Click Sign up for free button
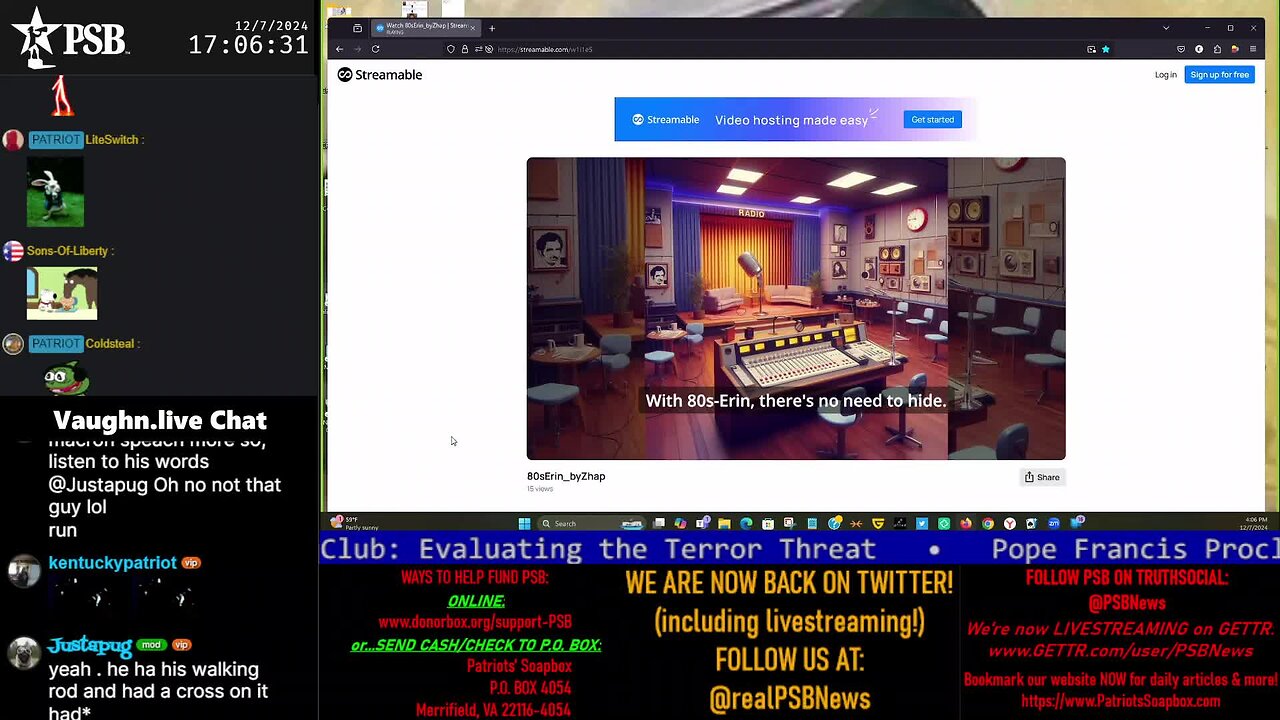The height and width of the screenshot is (720, 1280). click(1220, 75)
